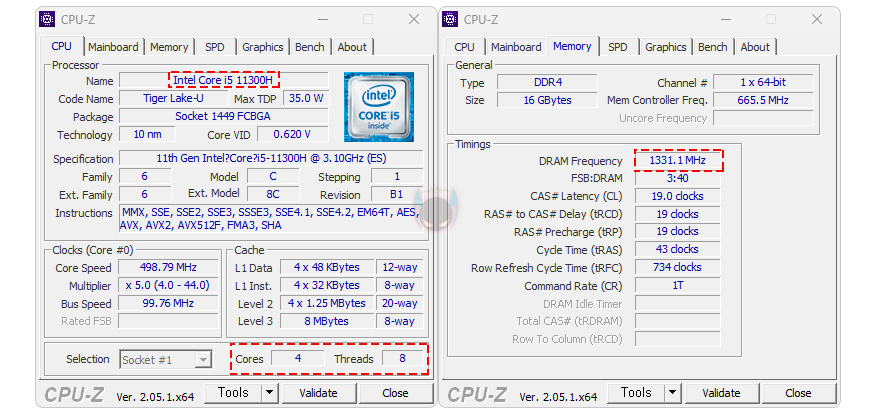This screenshot has width=880, height=413.
Task: Click memory Type value DDR4
Action: (x=548, y=82)
